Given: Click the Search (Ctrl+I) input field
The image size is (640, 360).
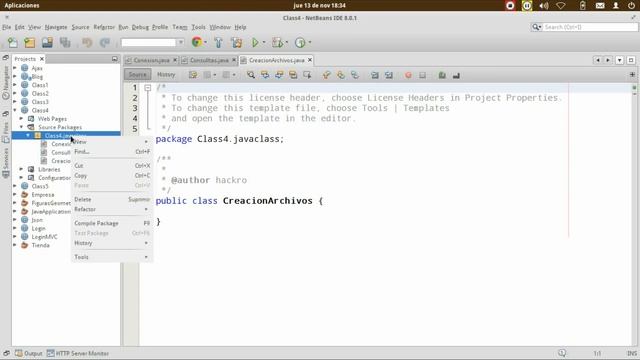Looking at the screenshot, I should (590, 27).
